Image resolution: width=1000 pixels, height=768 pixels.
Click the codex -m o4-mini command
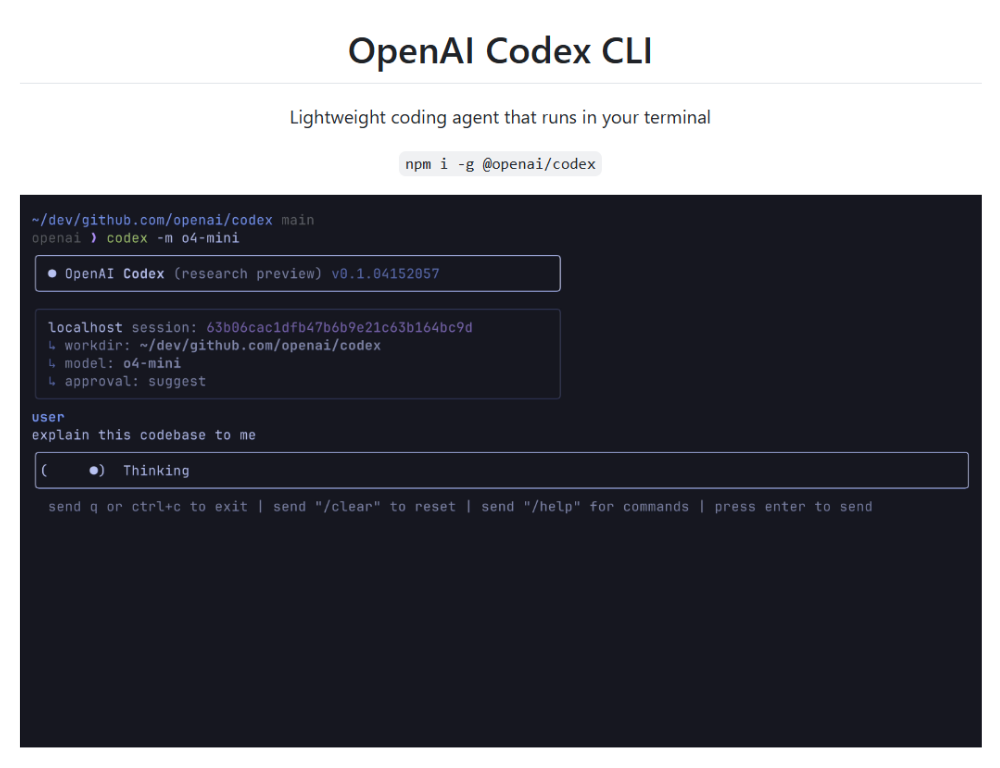click(x=173, y=238)
